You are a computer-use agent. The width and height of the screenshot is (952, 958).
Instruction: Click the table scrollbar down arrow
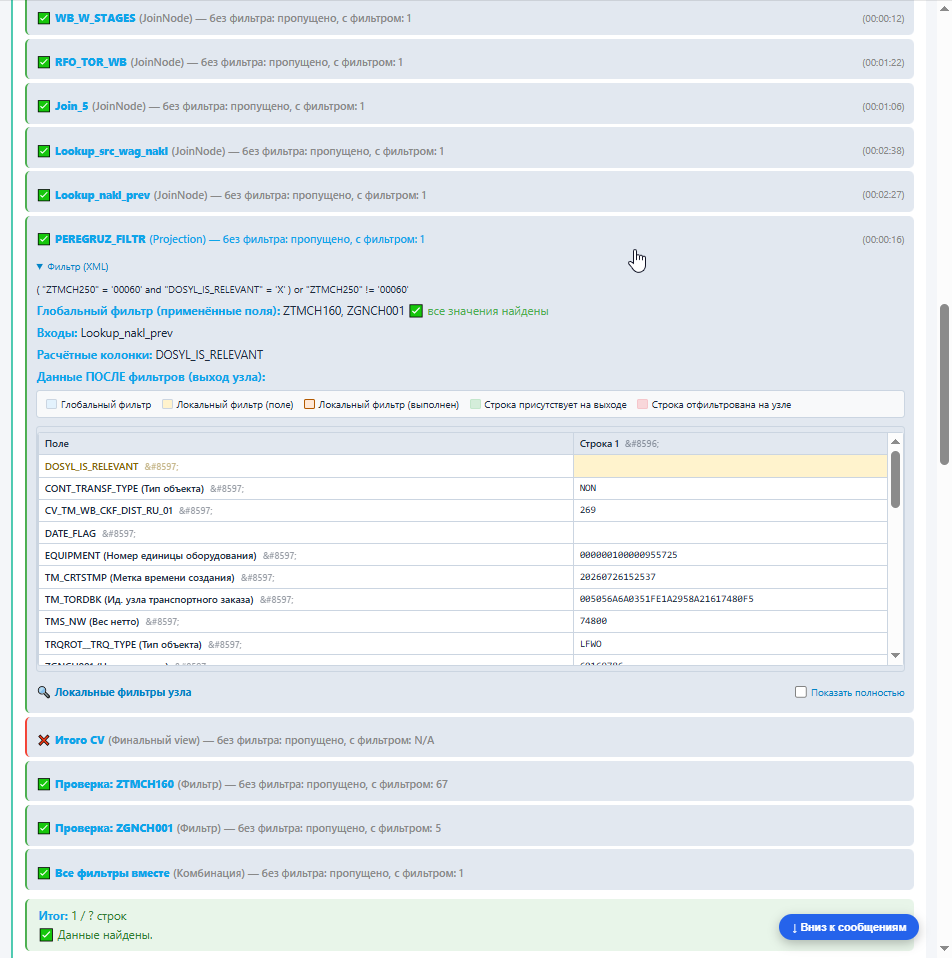tap(895, 655)
